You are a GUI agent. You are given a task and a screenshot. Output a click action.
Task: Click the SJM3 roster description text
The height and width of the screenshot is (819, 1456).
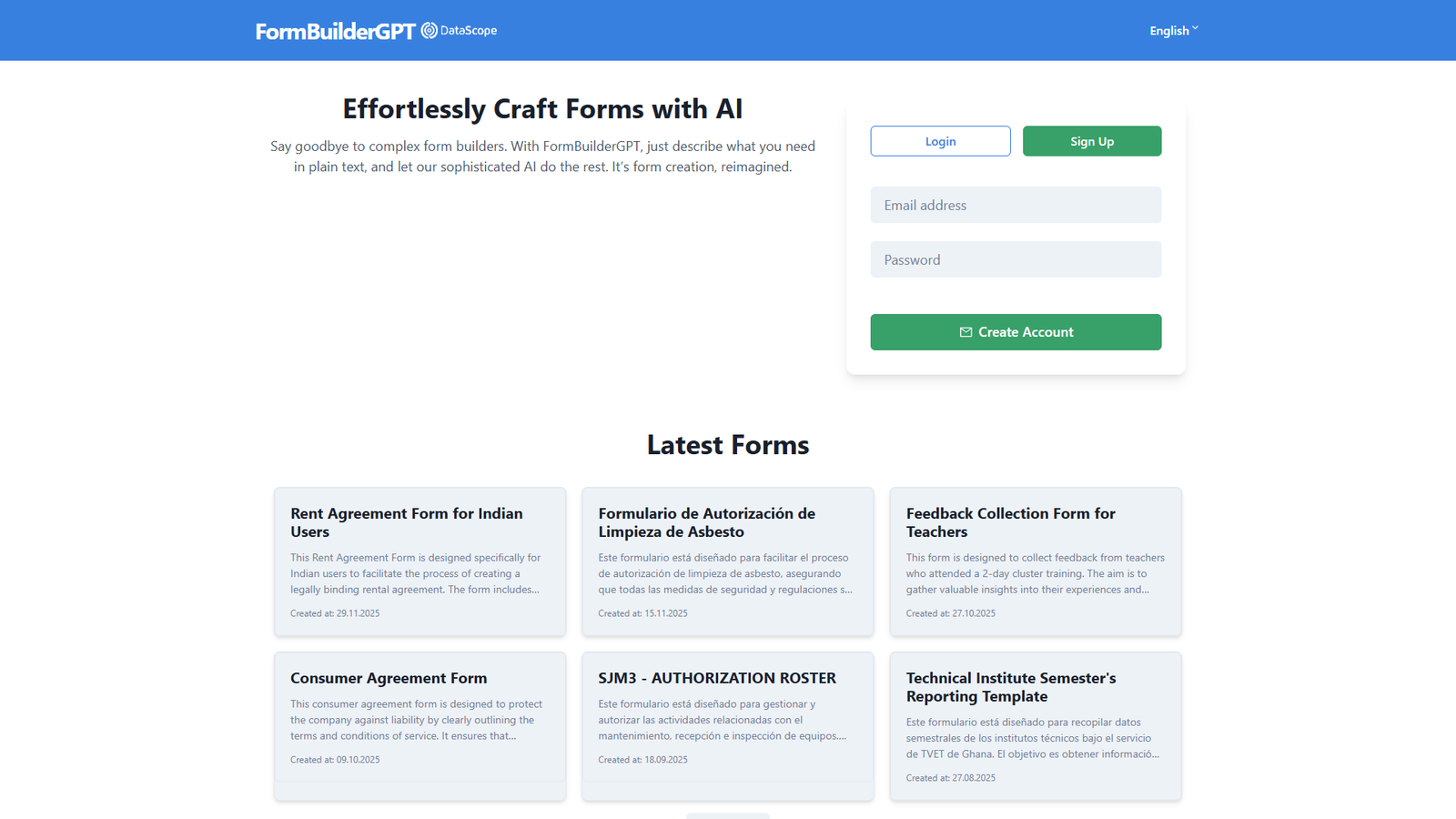click(723, 720)
